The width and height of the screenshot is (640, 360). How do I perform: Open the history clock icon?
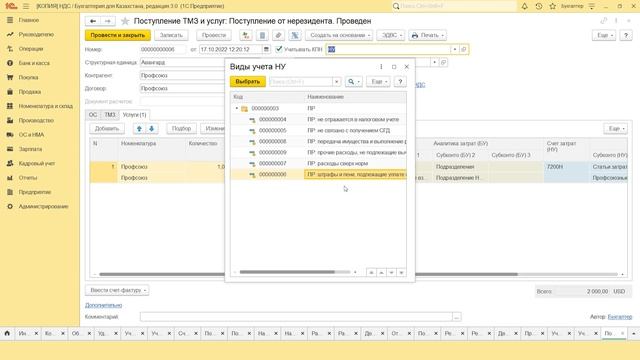point(539,6)
